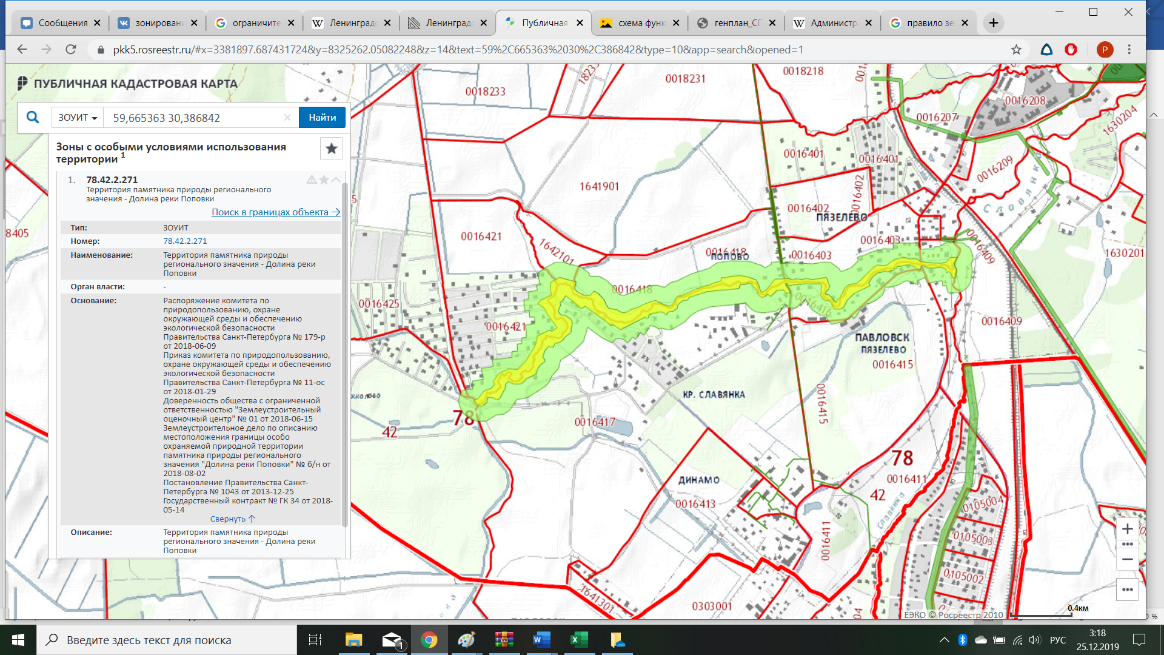Click the ПАВЛОВСК label on the map
The width and height of the screenshot is (1164, 655).
click(882, 337)
